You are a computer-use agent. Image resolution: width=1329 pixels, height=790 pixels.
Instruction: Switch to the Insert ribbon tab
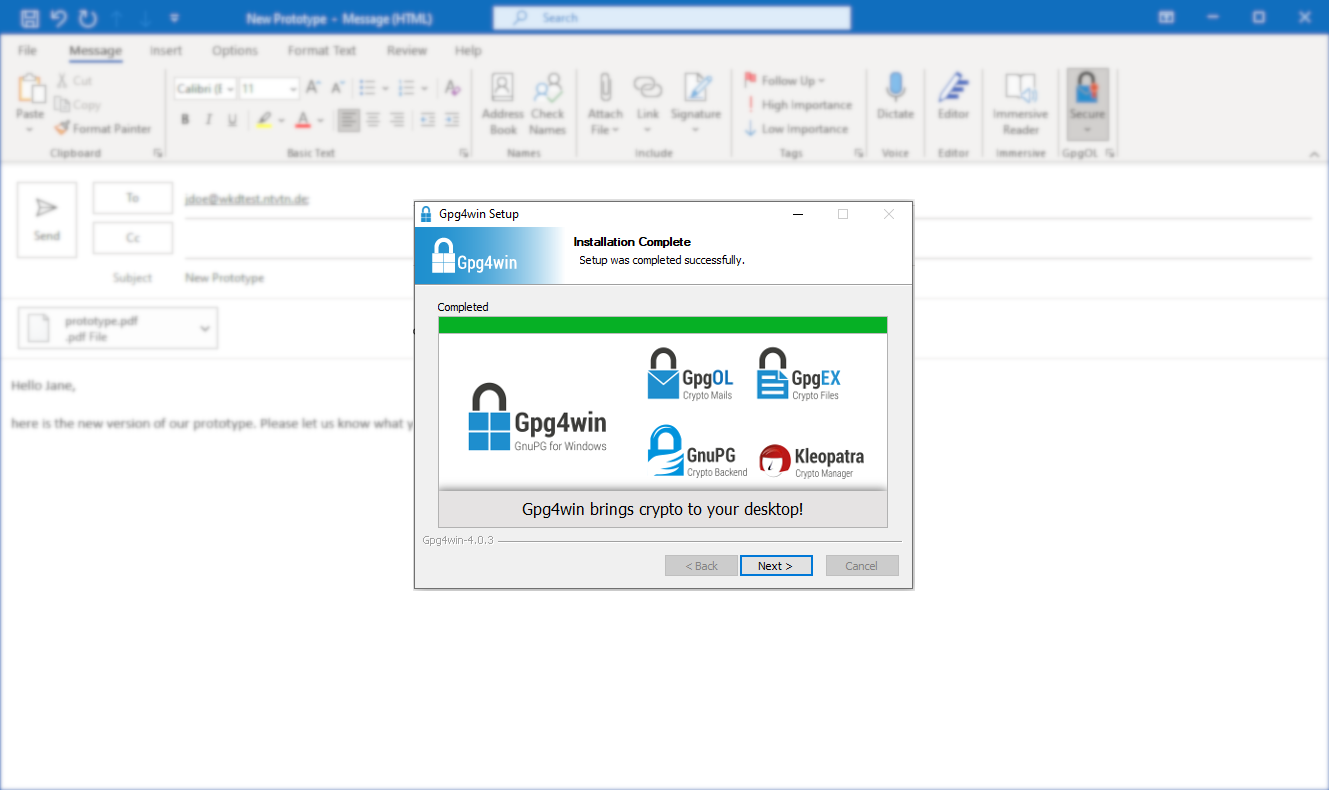coord(166,51)
